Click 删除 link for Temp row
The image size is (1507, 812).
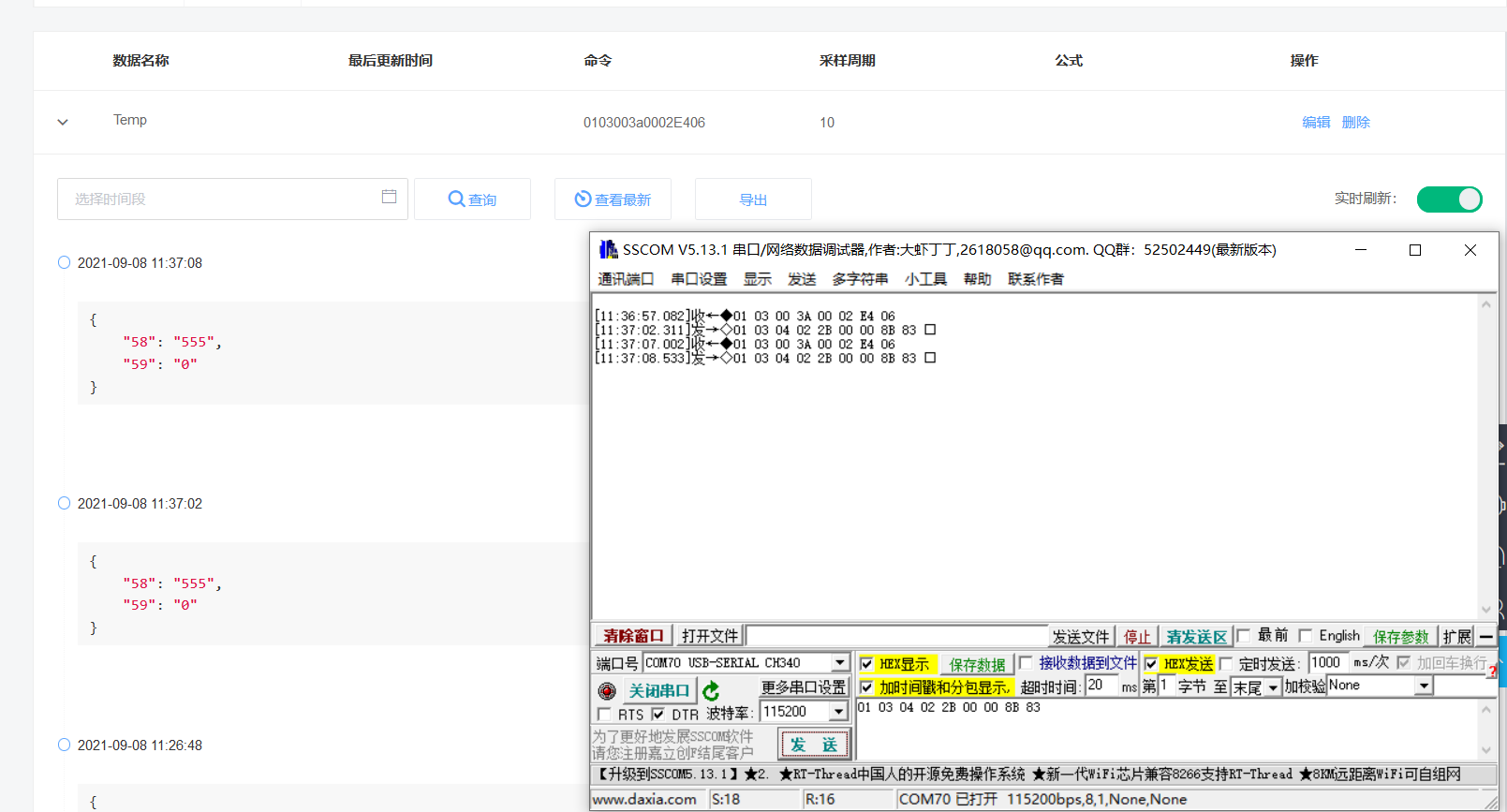1355,122
